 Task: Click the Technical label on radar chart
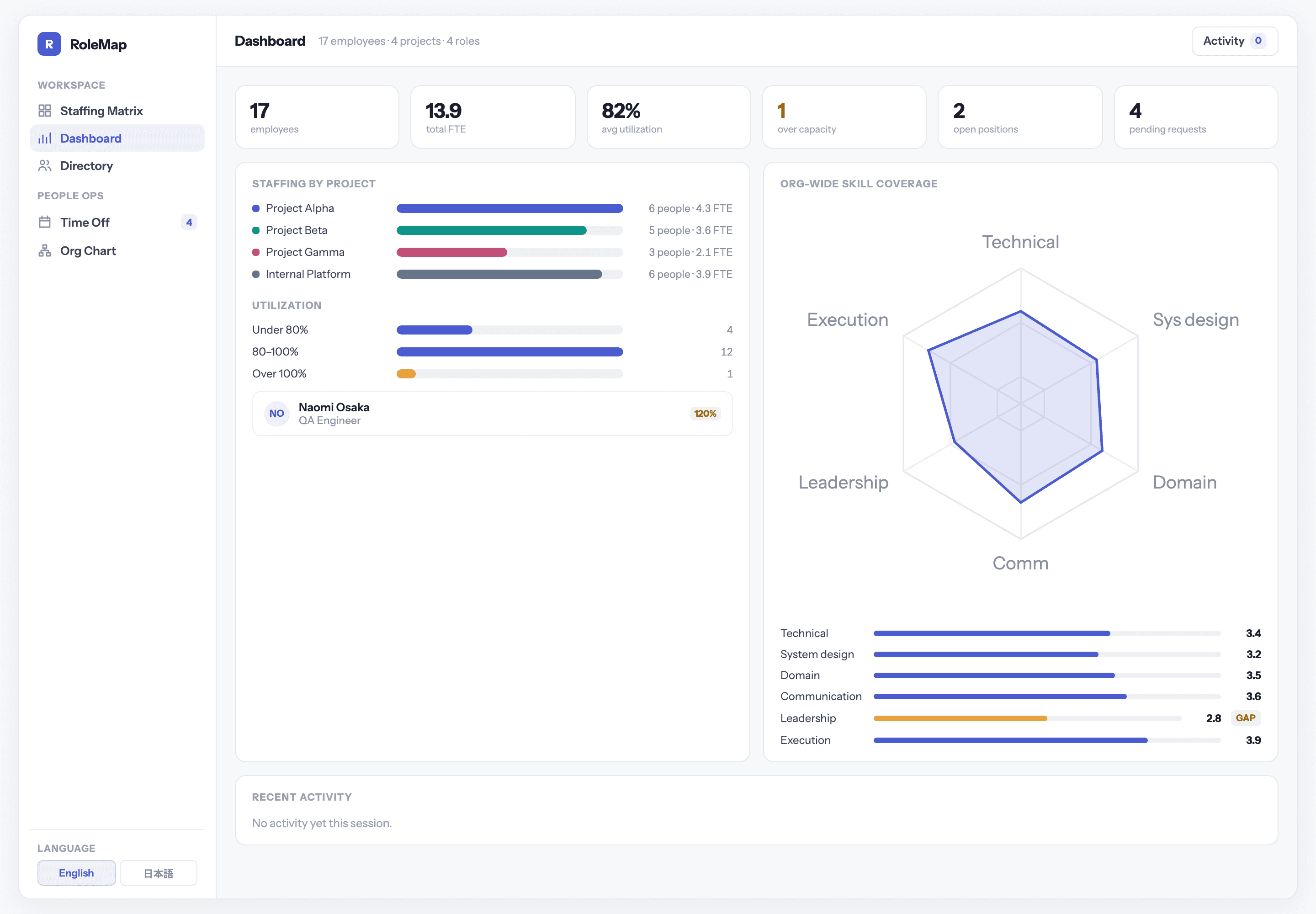(x=1020, y=242)
